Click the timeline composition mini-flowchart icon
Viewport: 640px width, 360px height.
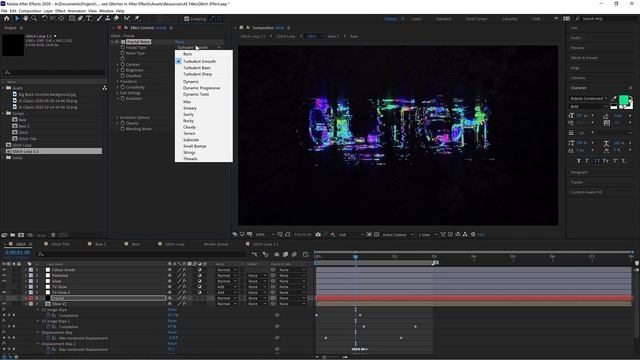click(x=254, y=254)
